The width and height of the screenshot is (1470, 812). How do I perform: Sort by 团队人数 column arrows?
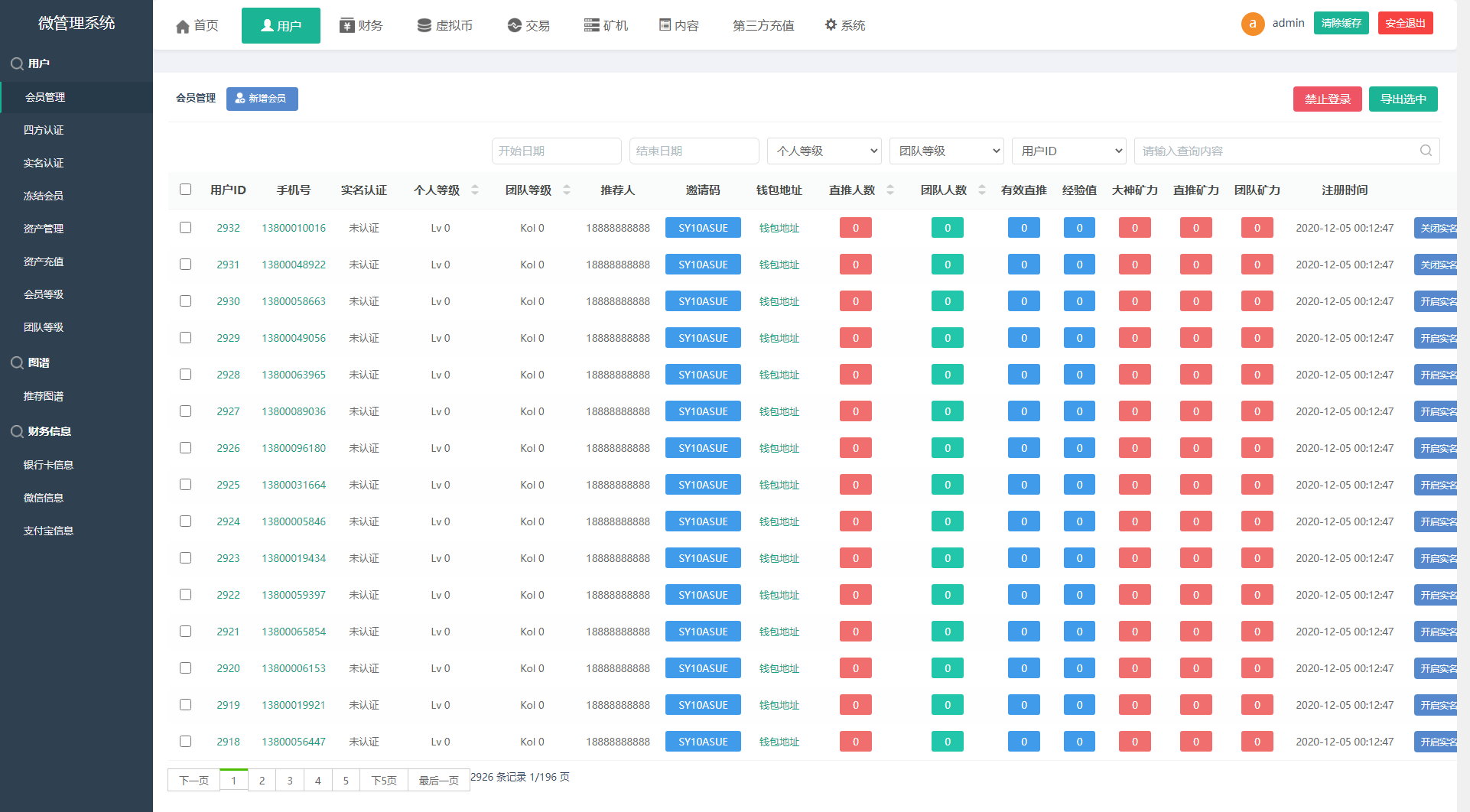point(982,190)
